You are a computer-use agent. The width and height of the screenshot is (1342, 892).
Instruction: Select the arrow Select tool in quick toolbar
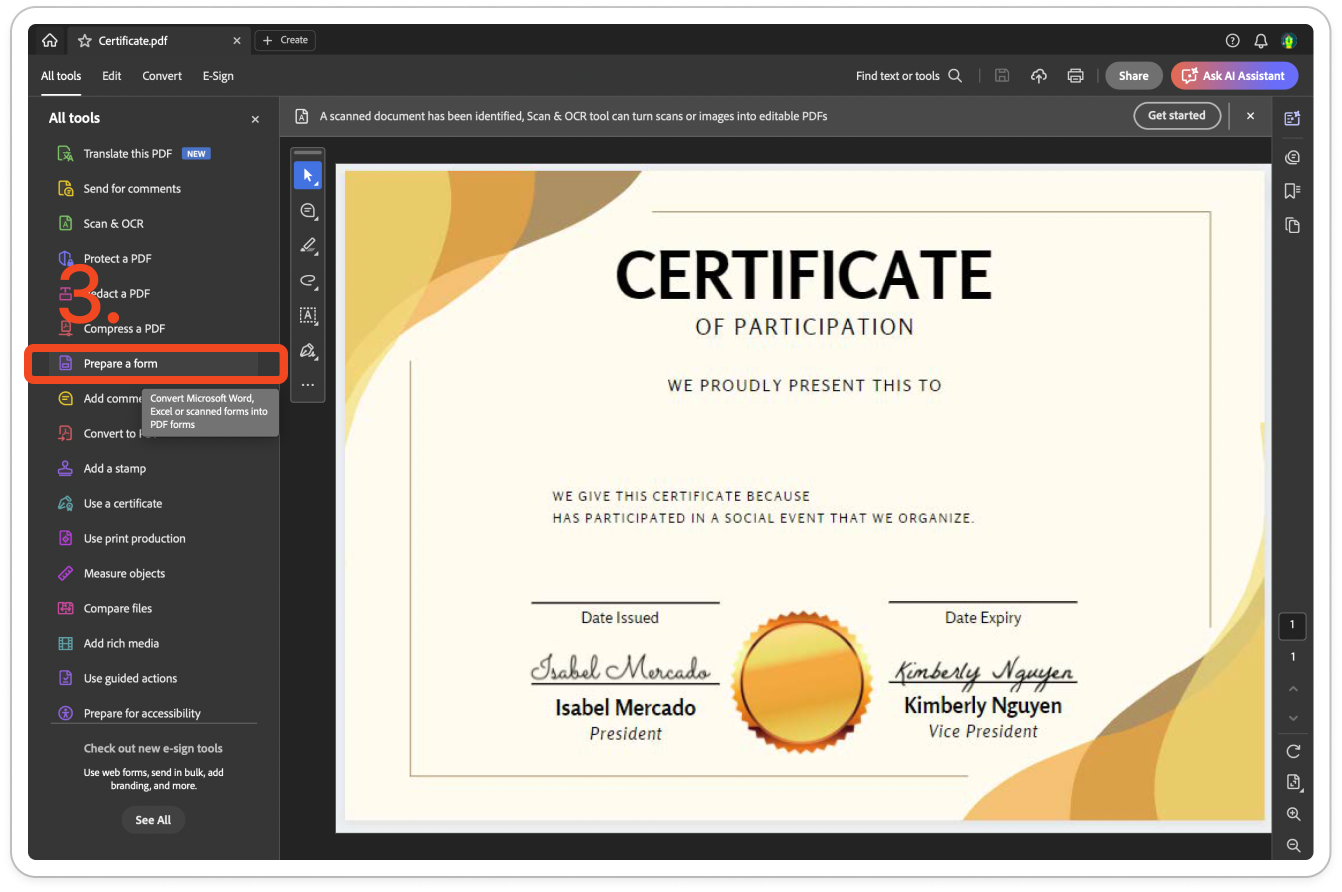click(307, 175)
